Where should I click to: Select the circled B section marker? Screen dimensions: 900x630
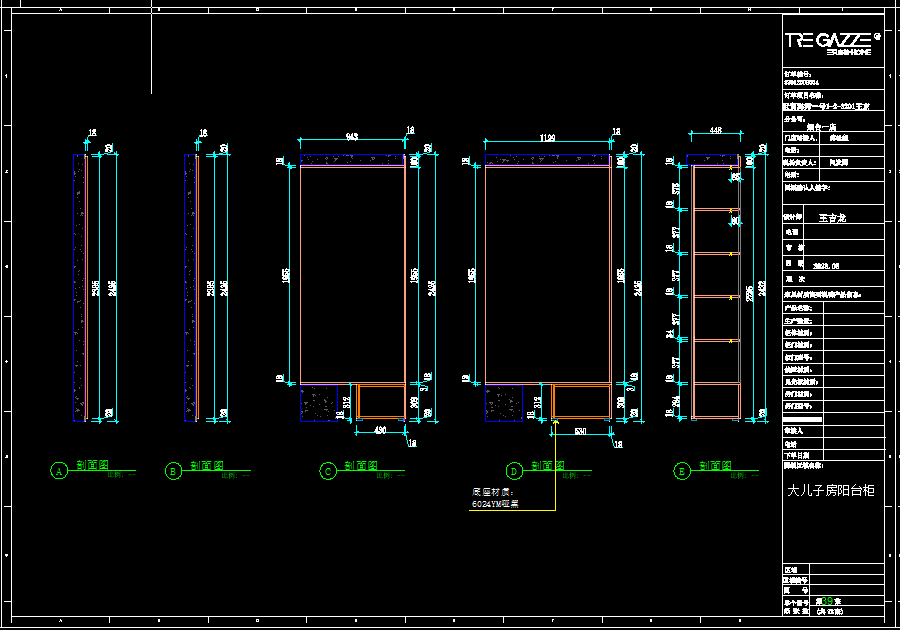173,472
